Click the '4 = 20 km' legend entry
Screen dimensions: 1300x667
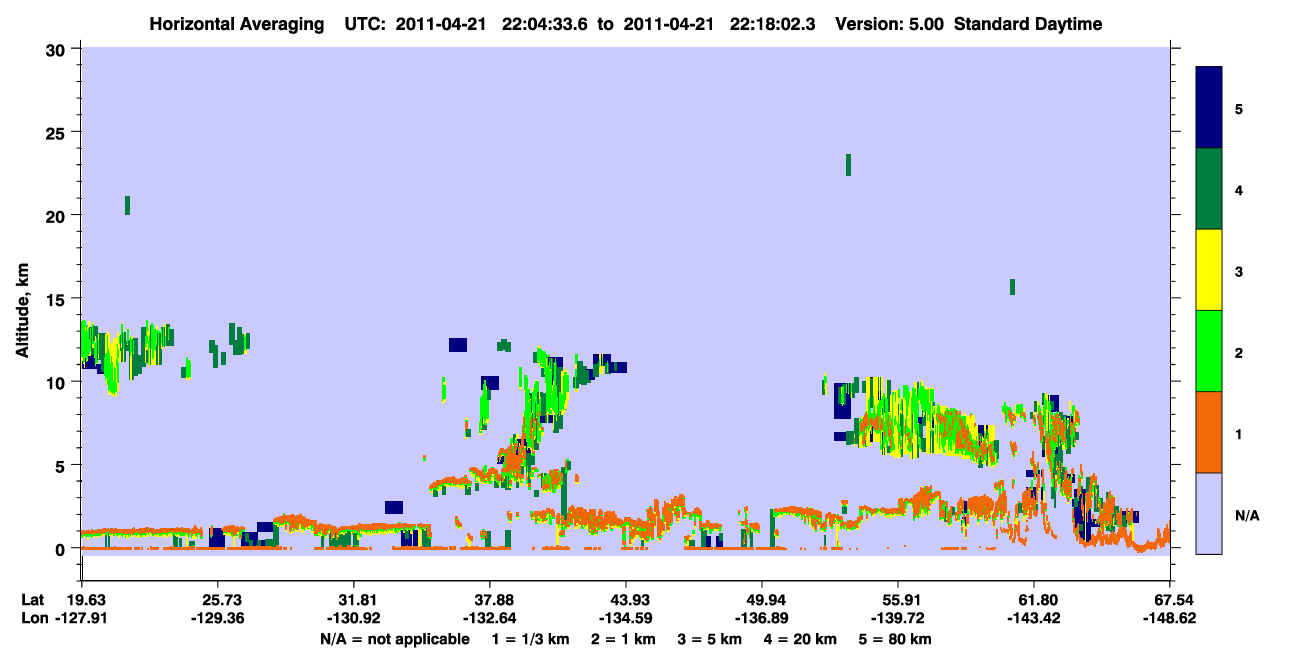click(802, 638)
